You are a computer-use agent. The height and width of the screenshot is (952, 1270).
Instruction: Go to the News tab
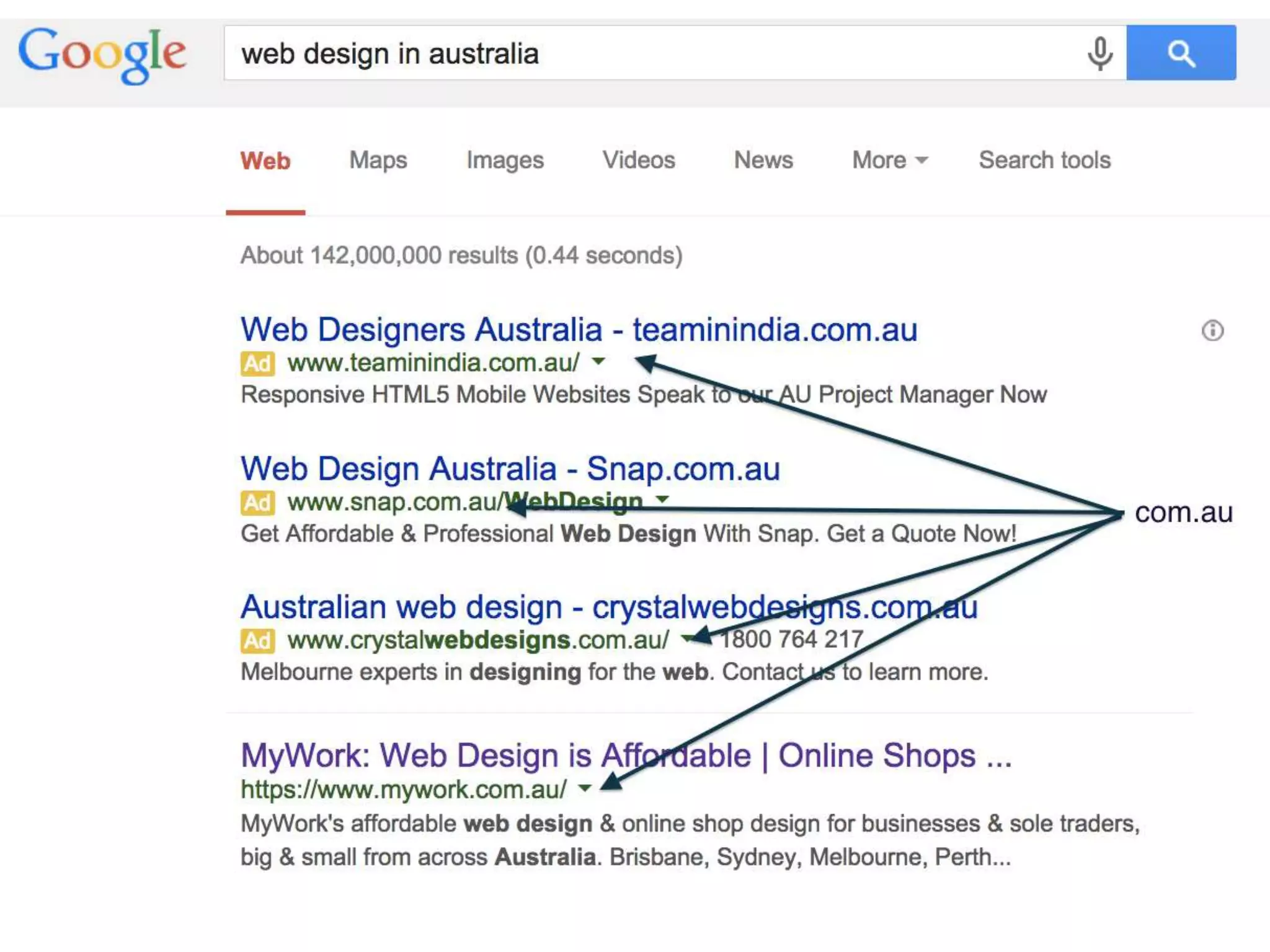pyautogui.click(x=763, y=160)
